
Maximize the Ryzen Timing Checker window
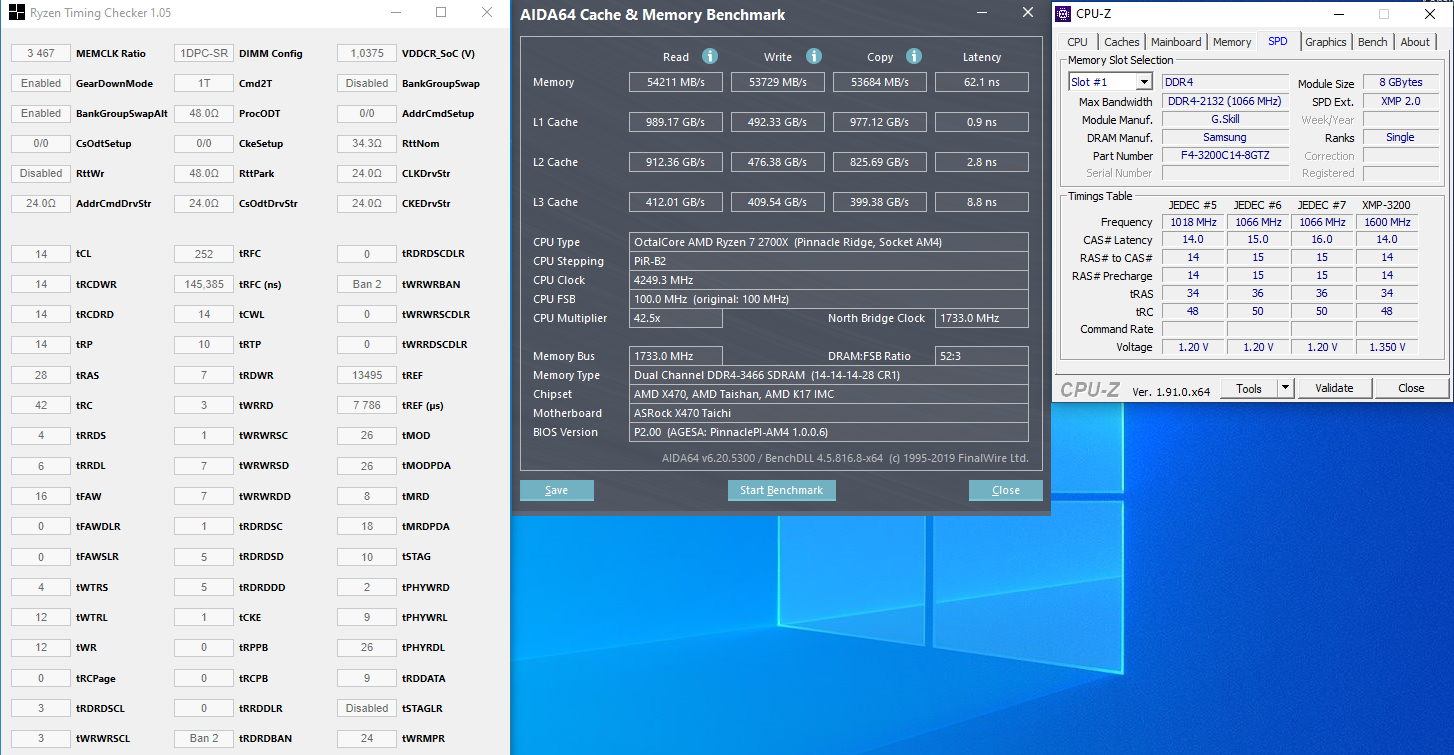pyautogui.click(x=441, y=13)
